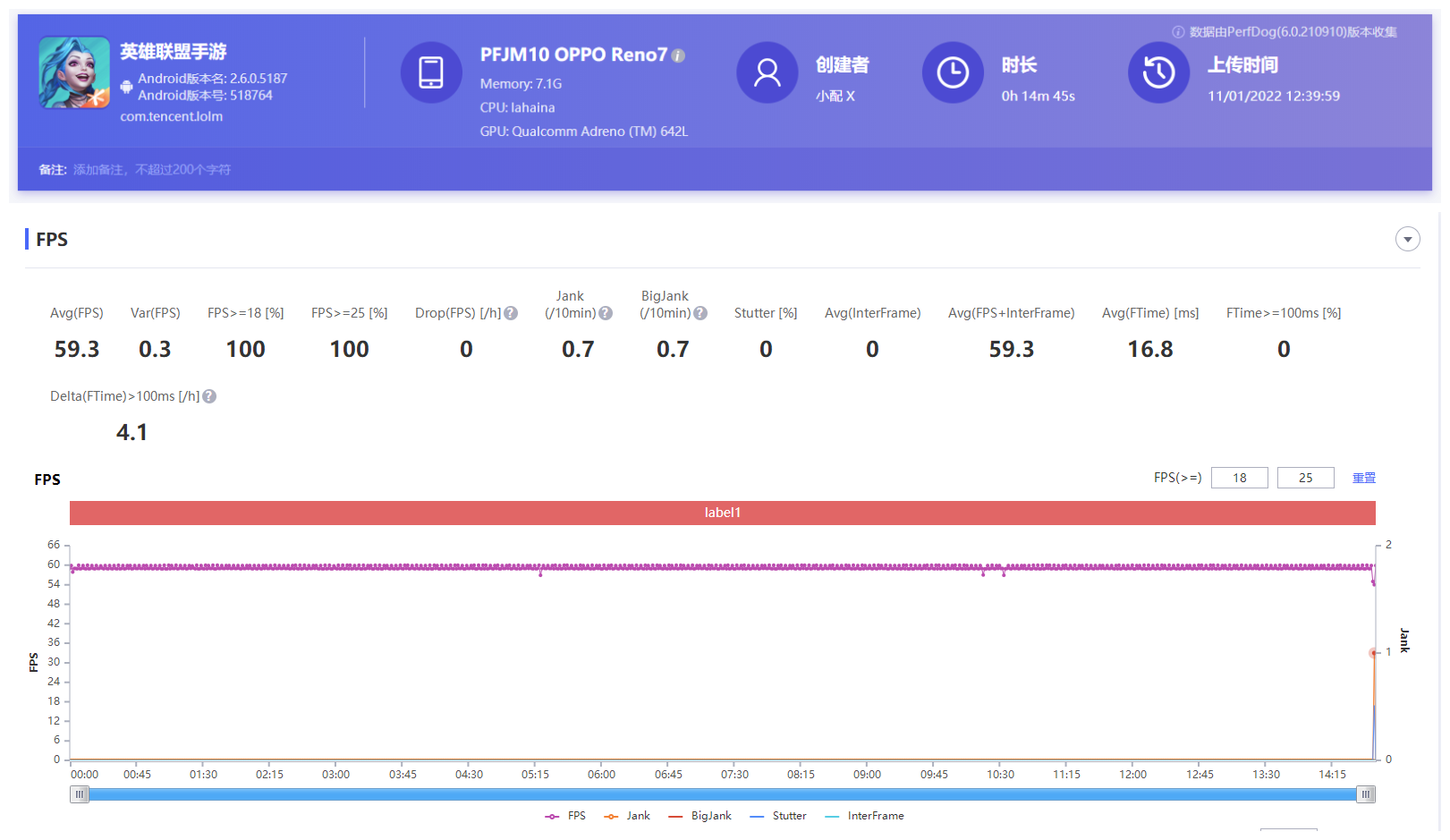Click the Avg(FPS) value 59.3
This screenshot has height=840, width=1450.
(77, 349)
